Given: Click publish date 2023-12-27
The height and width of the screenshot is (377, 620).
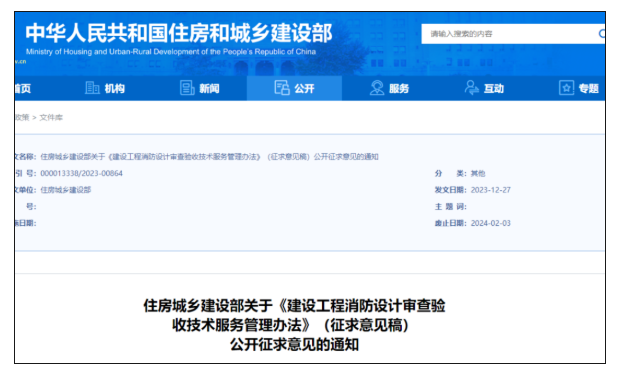Looking at the screenshot, I should click(491, 190).
